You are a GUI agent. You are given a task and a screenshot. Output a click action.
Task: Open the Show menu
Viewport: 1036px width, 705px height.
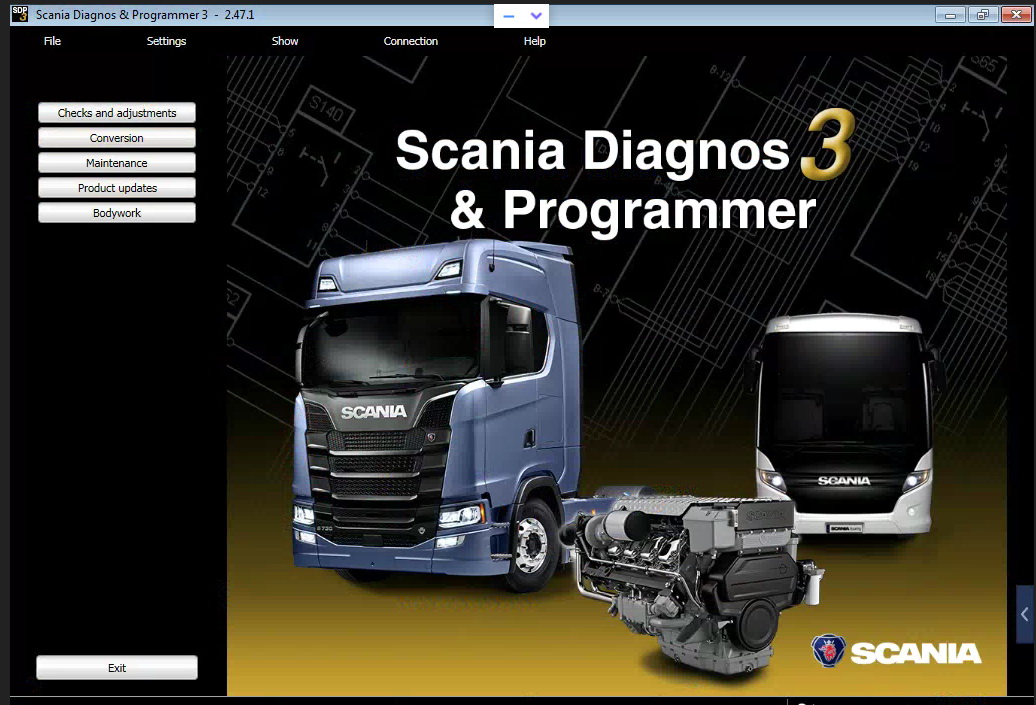click(x=285, y=41)
